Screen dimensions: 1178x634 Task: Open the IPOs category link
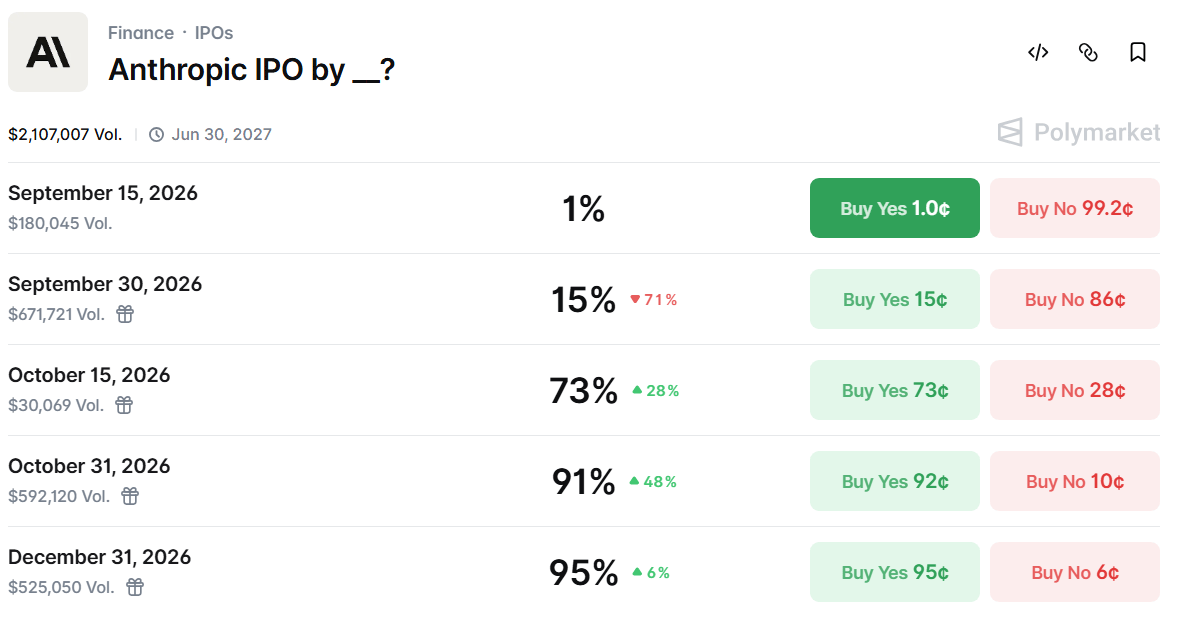click(214, 33)
